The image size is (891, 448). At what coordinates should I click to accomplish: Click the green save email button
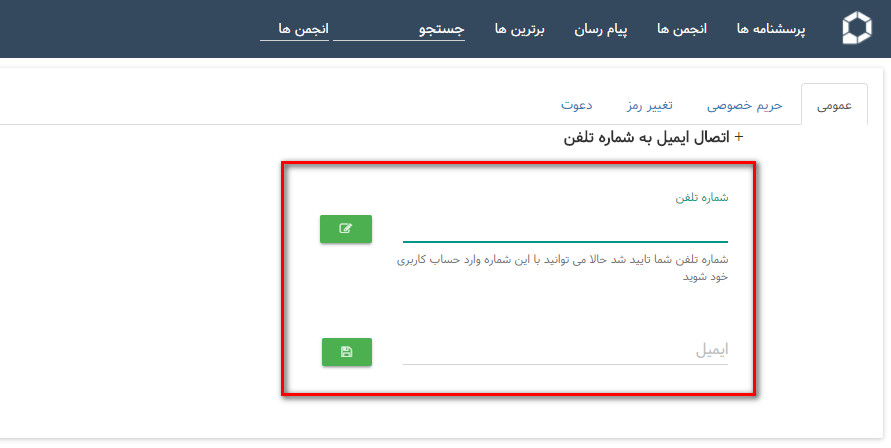(346, 352)
